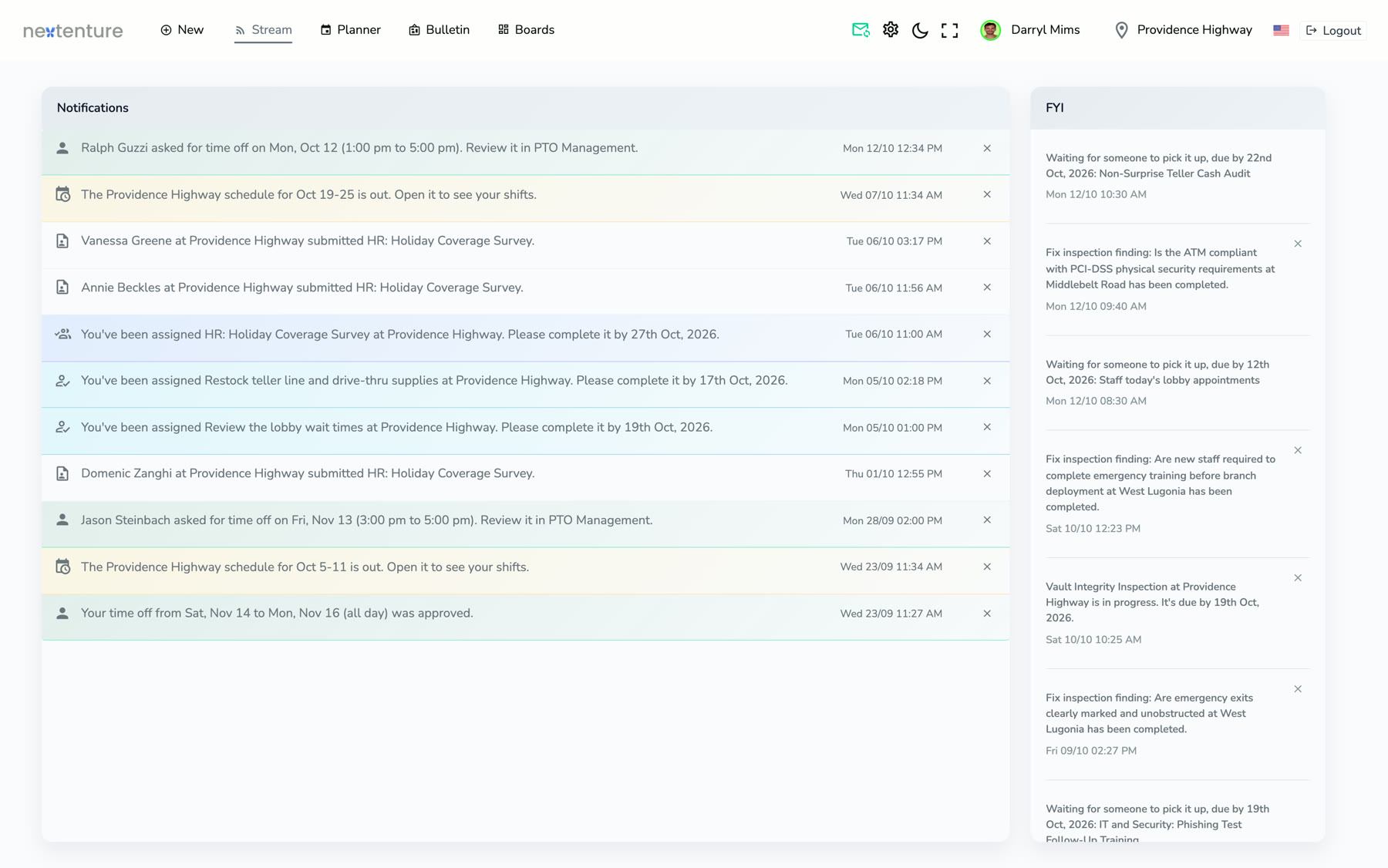Dismiss Review lobby wait times notification
1388x868 pixels.
coord(987,427)
